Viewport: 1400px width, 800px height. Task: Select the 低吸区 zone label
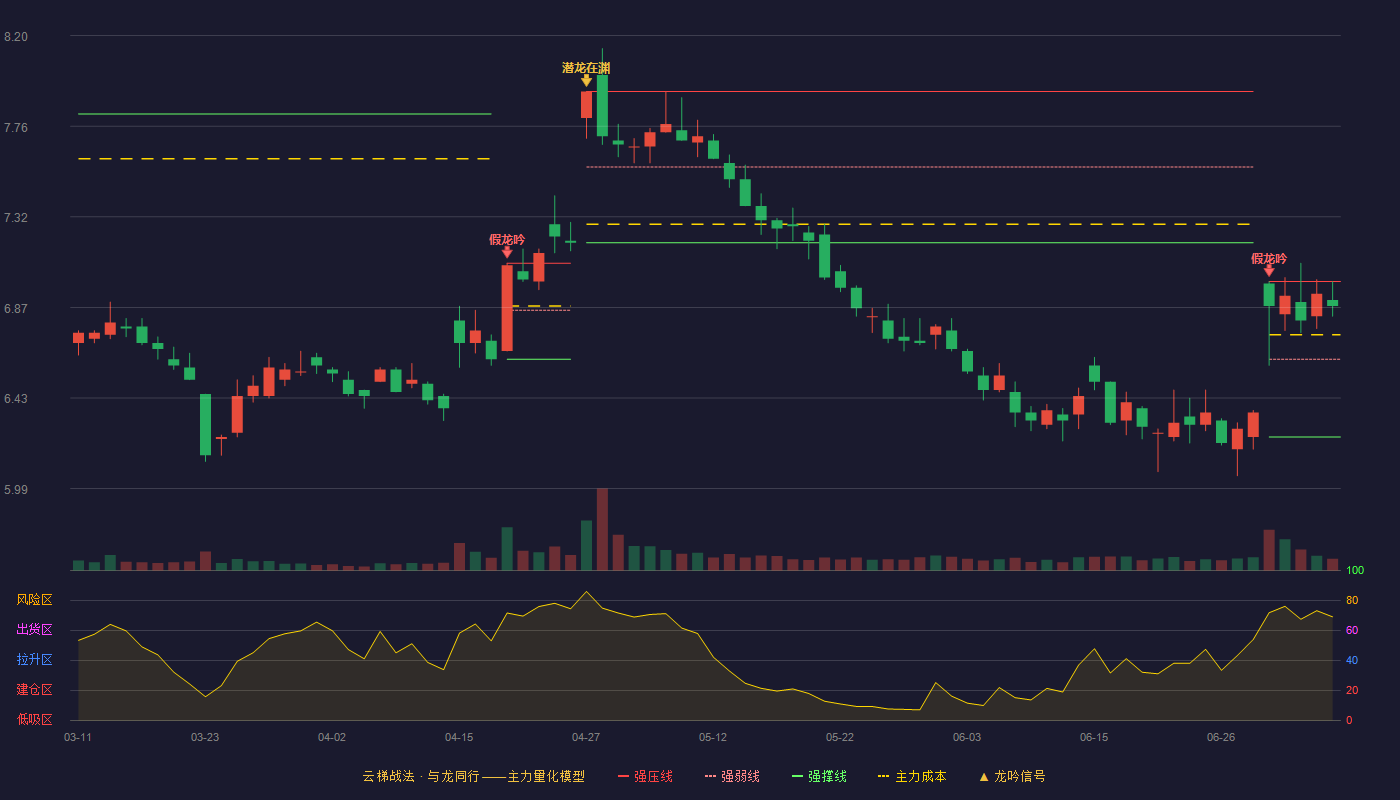[x=34, y=719]
